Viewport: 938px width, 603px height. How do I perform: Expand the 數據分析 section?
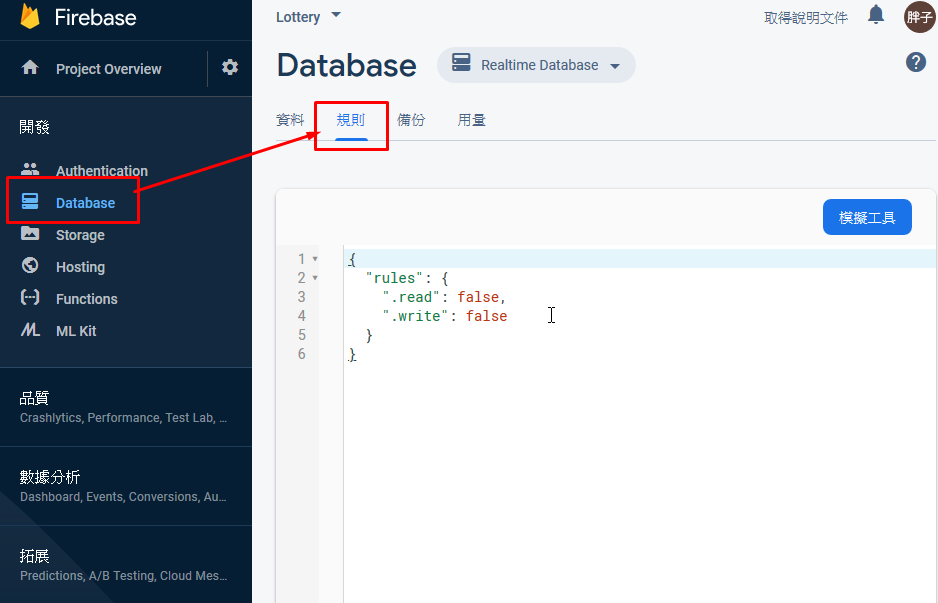click(126, 486)
